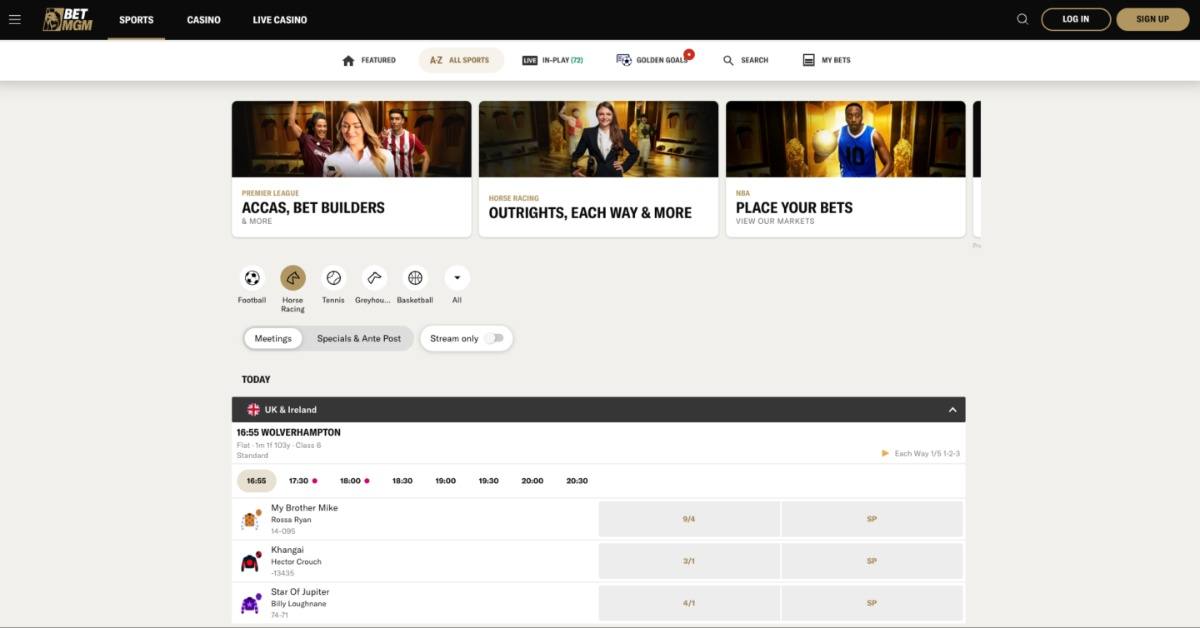Screen dimensions: 1200x628
Task: Click the Sign Up button
Action: click(x=1153, y=19)
